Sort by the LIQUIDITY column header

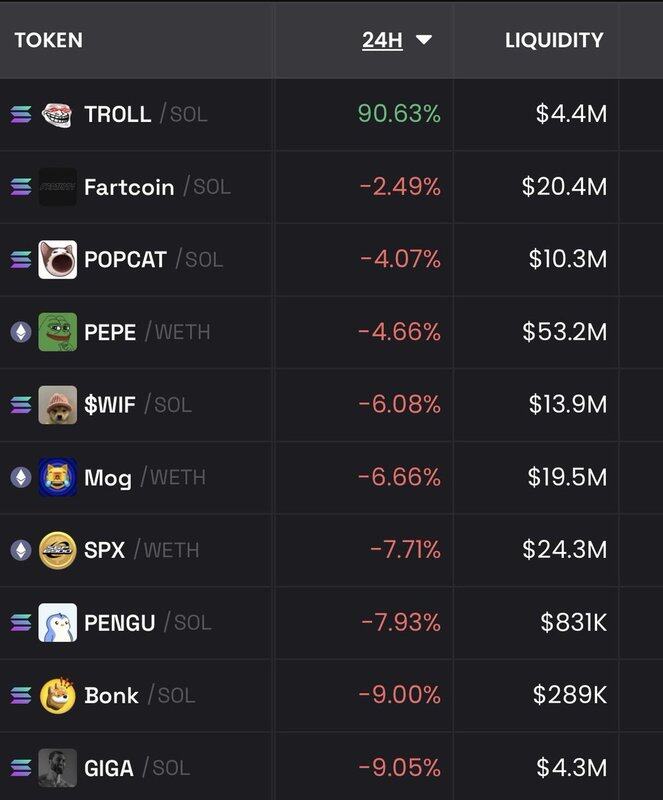tap(553, 40)
